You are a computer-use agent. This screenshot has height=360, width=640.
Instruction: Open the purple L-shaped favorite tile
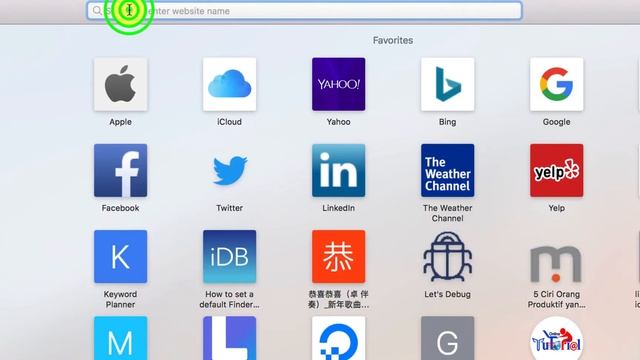[229, 338]
